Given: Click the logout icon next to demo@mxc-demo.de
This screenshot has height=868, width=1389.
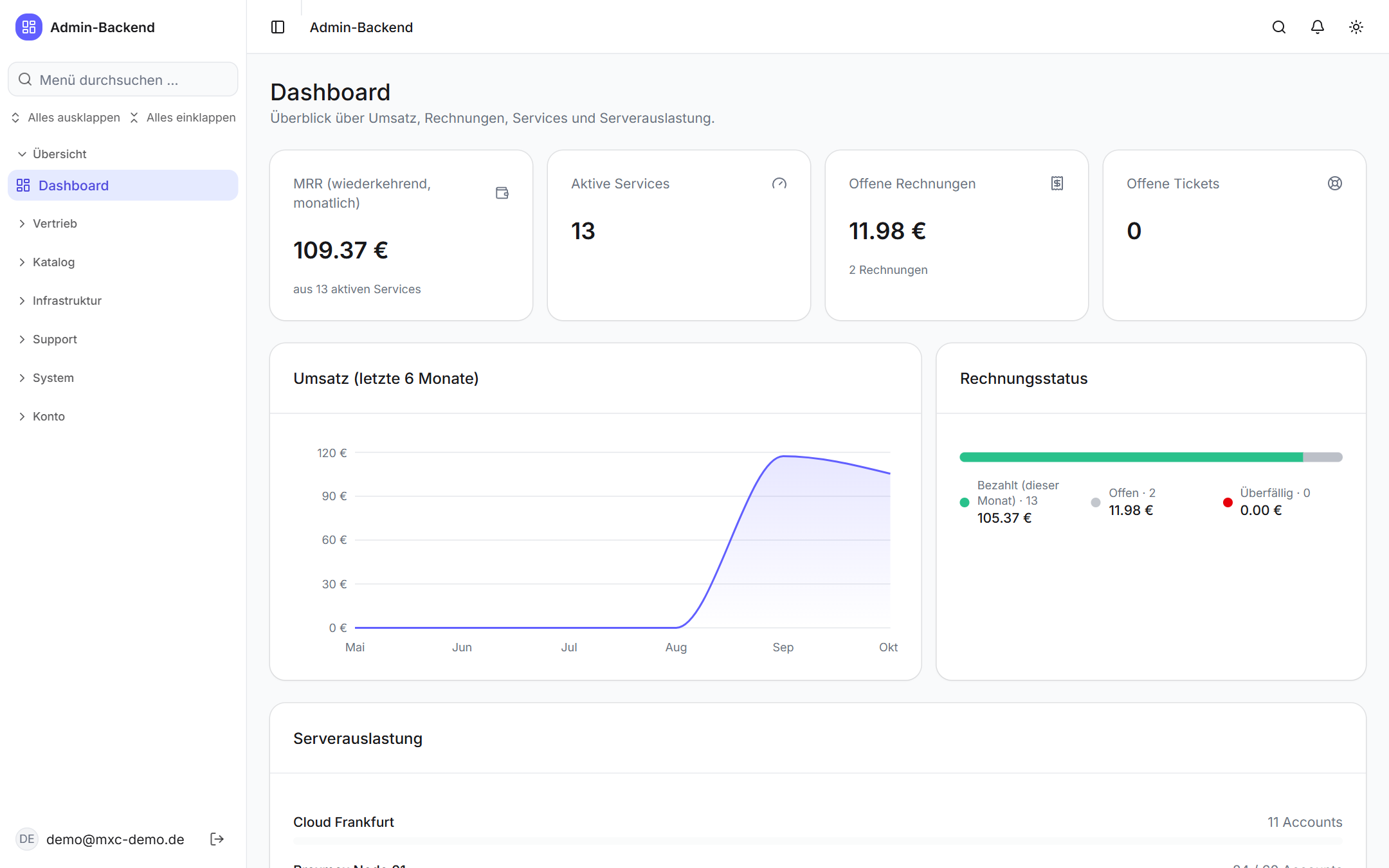Looking at the screenshot, I should click(x=217, y=839).
